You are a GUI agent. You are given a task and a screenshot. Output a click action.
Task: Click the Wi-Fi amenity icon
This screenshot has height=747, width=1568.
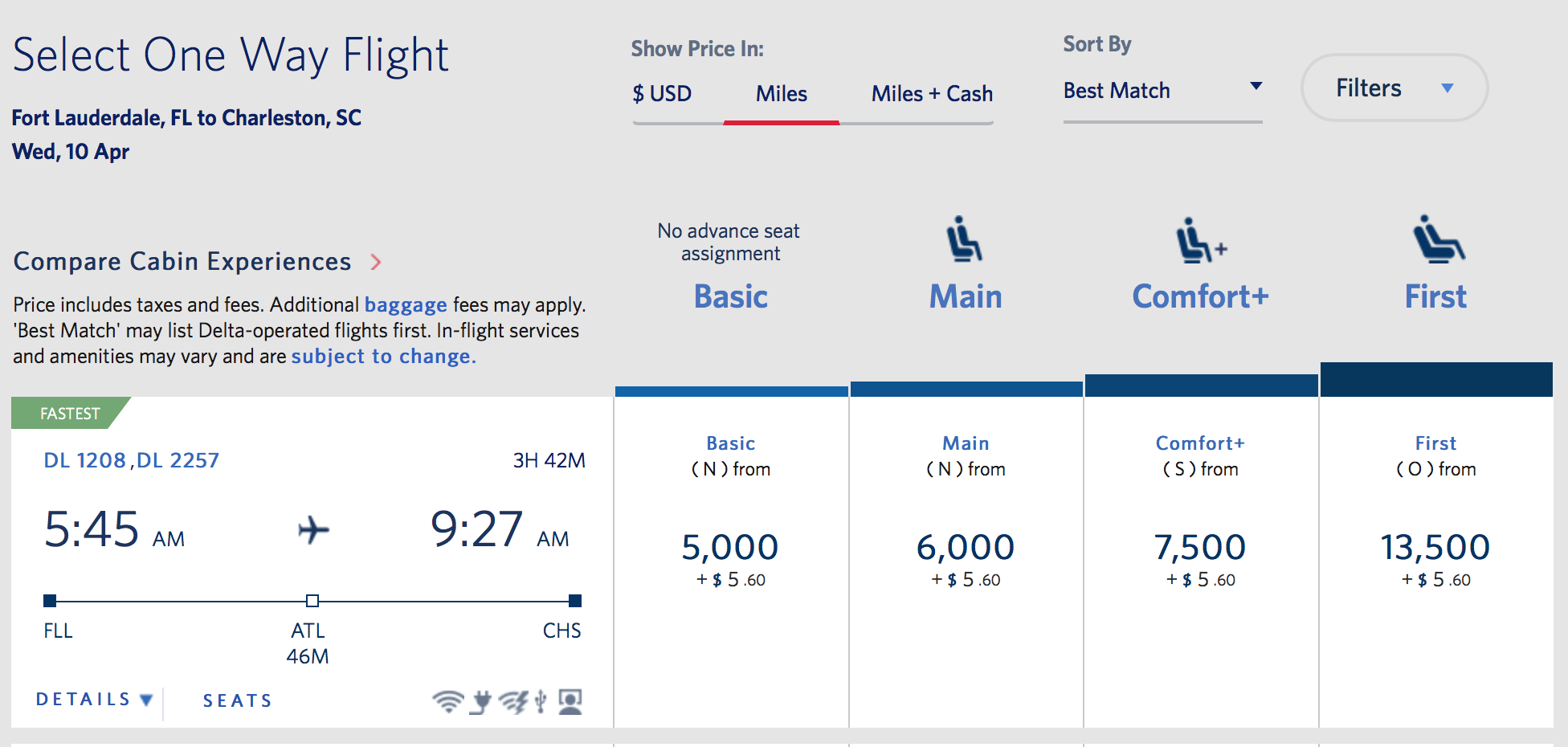(x=447, y=701)
